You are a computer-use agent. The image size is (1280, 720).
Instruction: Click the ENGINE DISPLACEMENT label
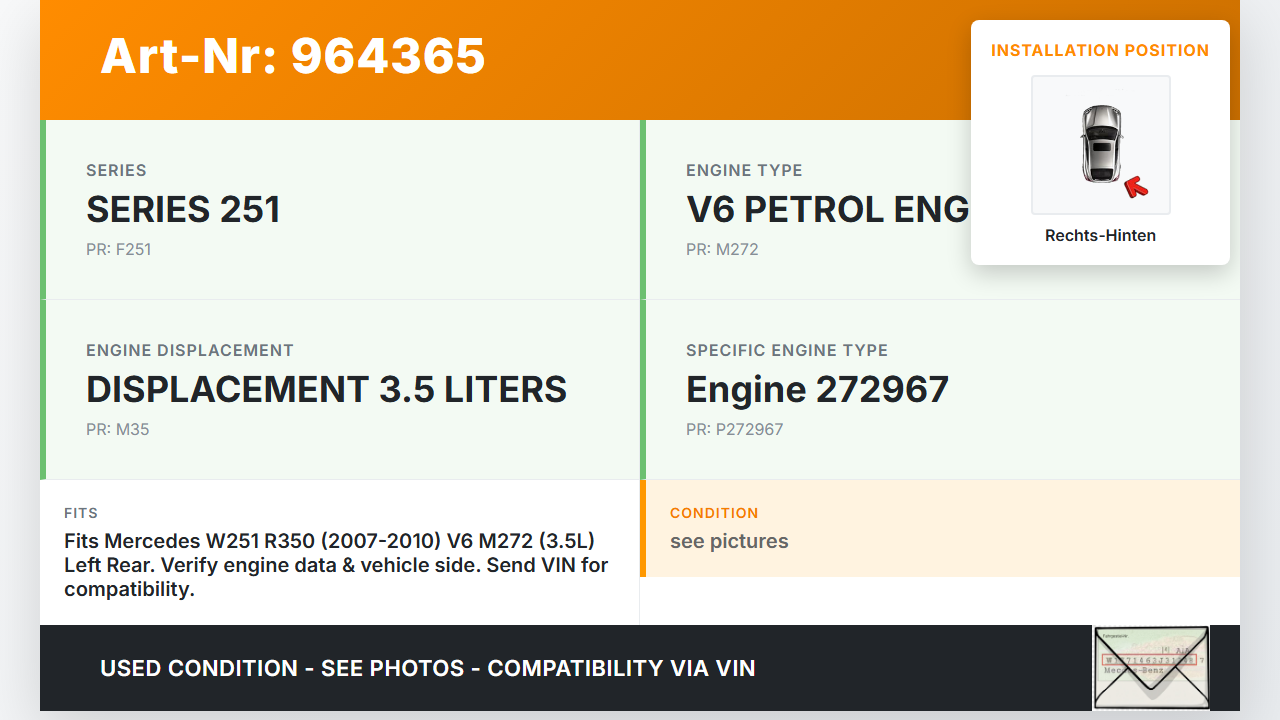(x=190, y=350)
